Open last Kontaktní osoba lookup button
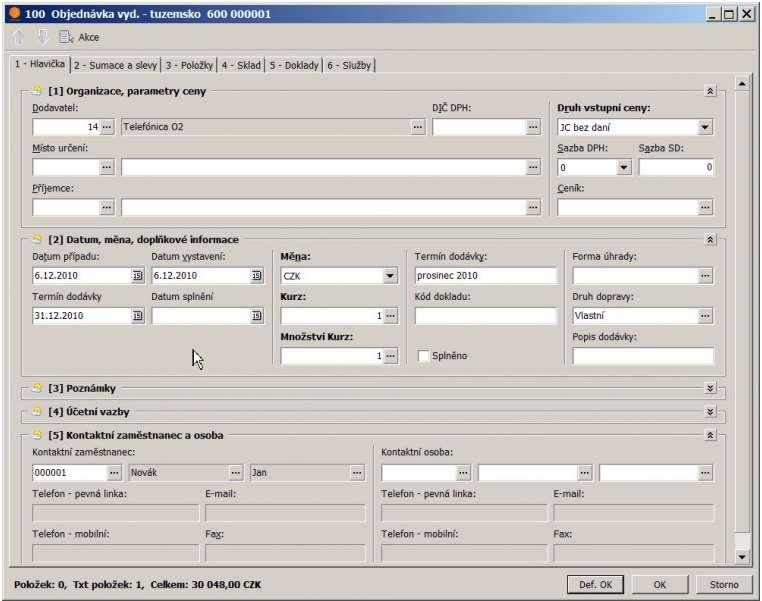This screenshot has width=762, height=601. [x=705, y=473]
